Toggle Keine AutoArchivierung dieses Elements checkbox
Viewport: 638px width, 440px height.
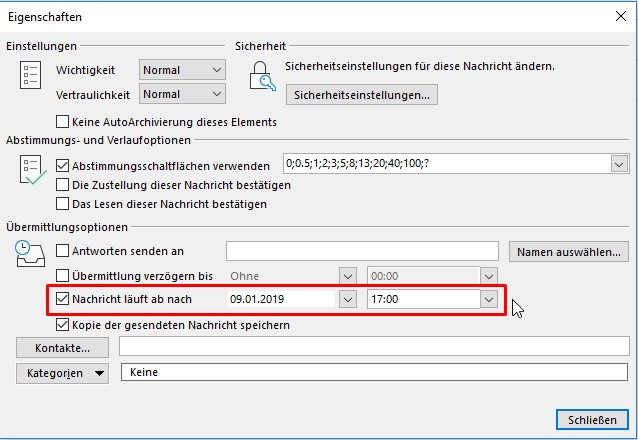coord(62,121)
